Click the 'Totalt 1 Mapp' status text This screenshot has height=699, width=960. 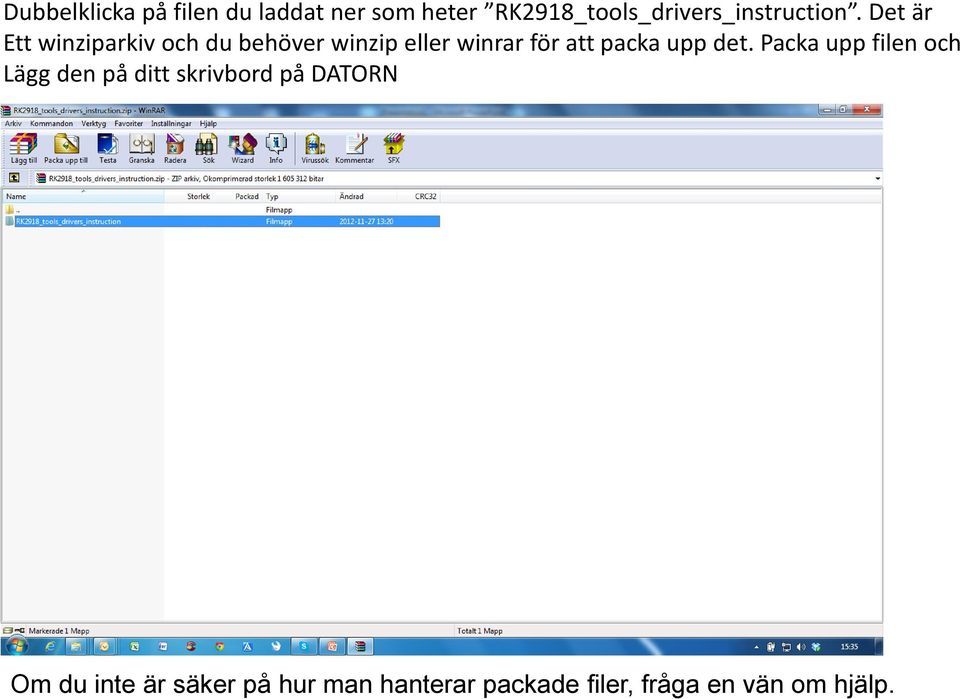coord(479,630)
